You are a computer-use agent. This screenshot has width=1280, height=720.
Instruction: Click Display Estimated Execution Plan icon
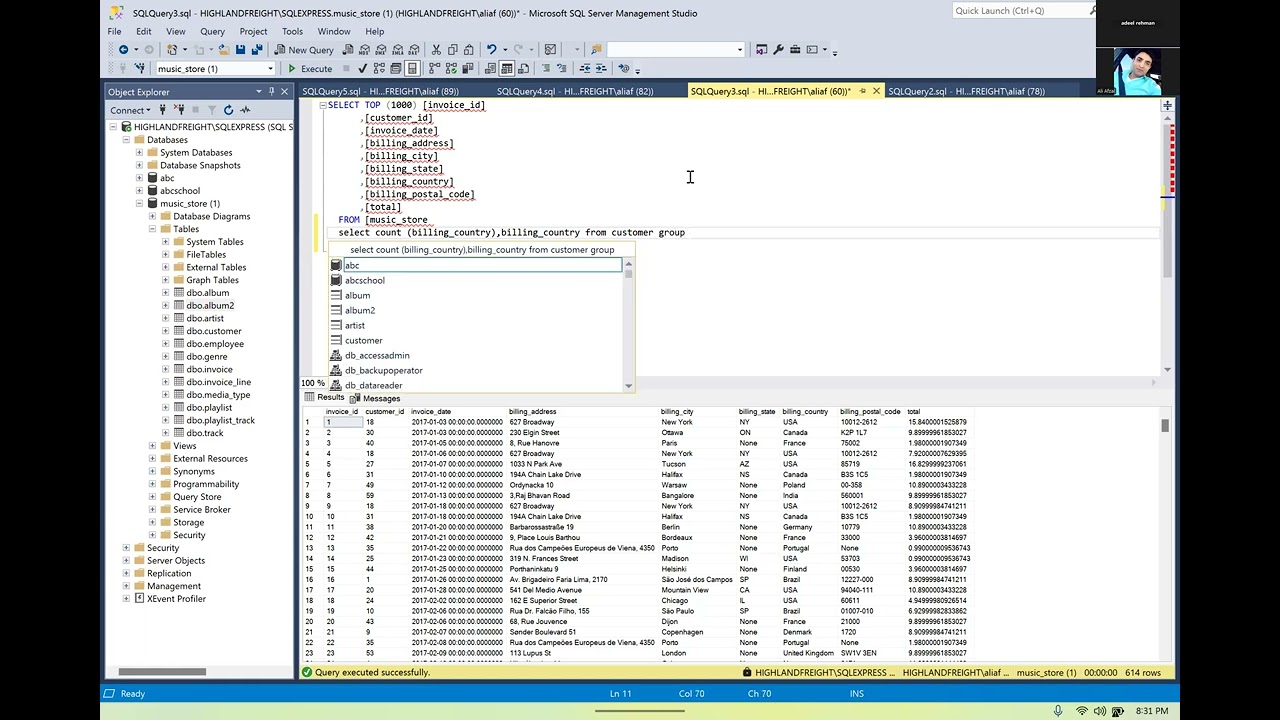click(x=378, y=68)
